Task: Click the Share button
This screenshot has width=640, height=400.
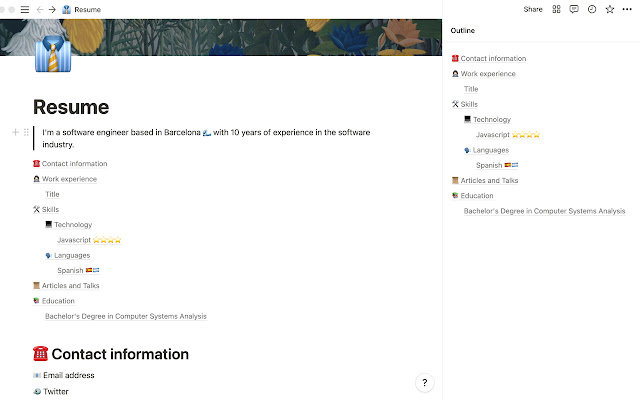Action: pos(532,9)
